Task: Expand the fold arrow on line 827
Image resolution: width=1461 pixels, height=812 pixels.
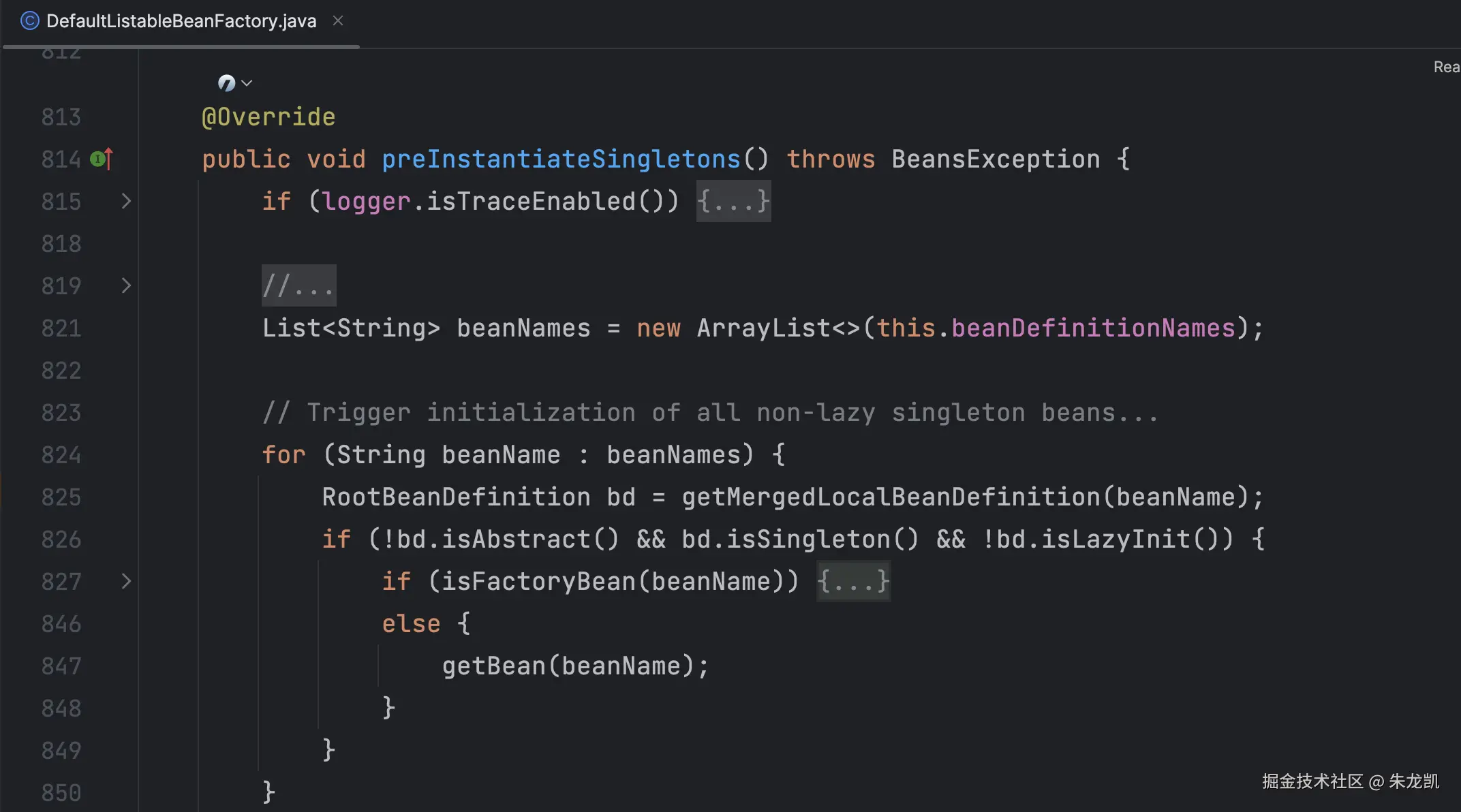Action: coord(126,581)
